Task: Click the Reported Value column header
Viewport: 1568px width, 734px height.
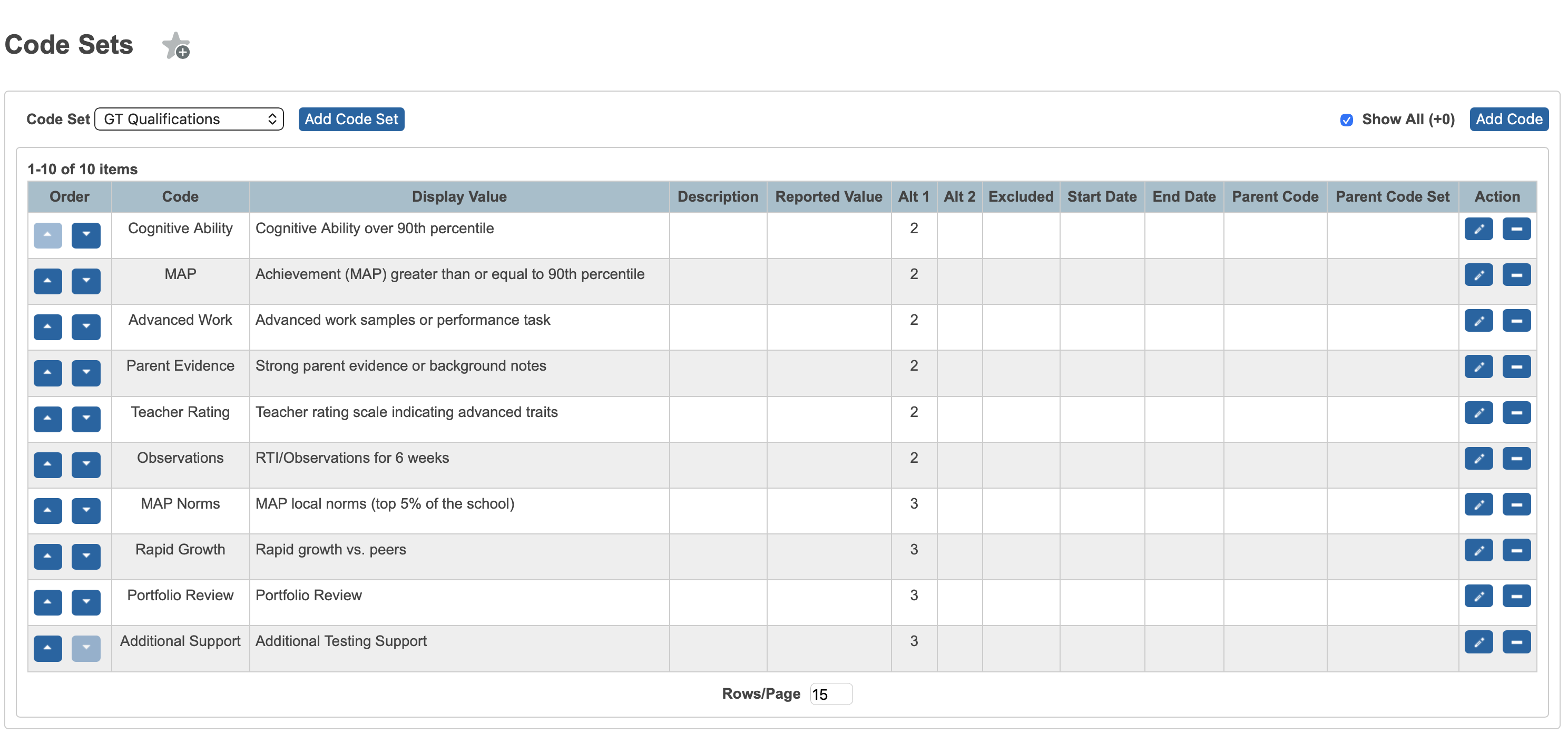Action: point(828,196)
